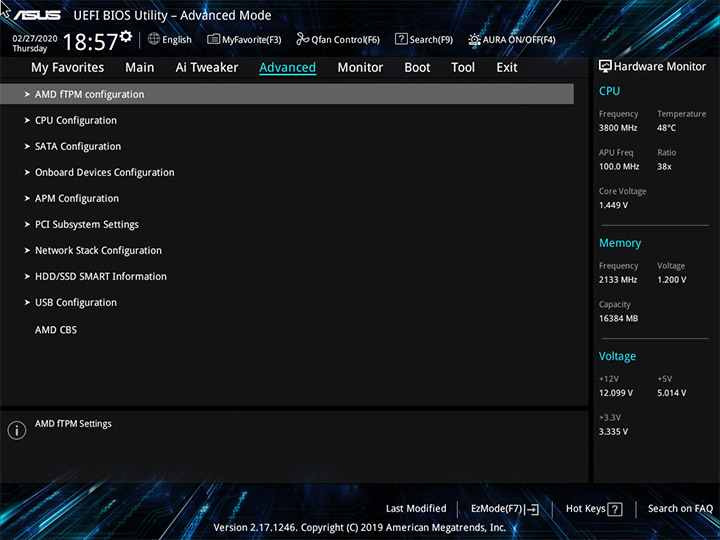
Task: Click the Search question mark icon
Action: [x=401, y=39]
